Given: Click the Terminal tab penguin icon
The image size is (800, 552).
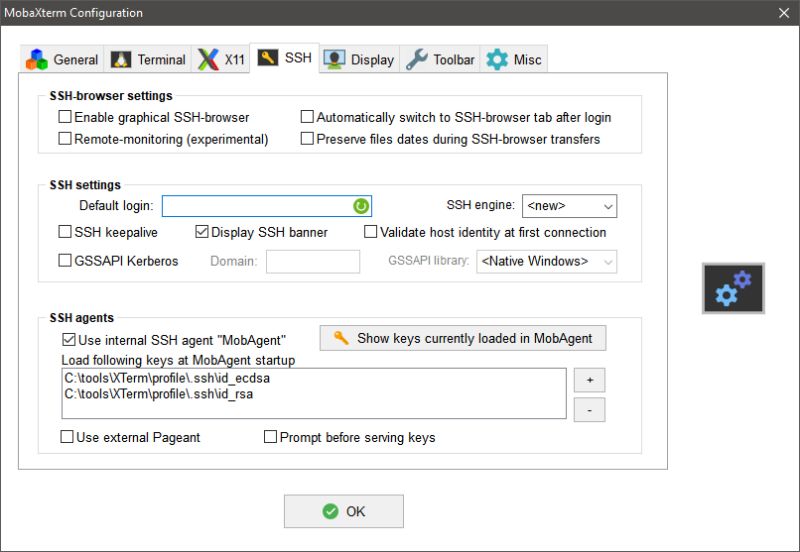Looking at the screenshot, I should [x=121, y=59].
